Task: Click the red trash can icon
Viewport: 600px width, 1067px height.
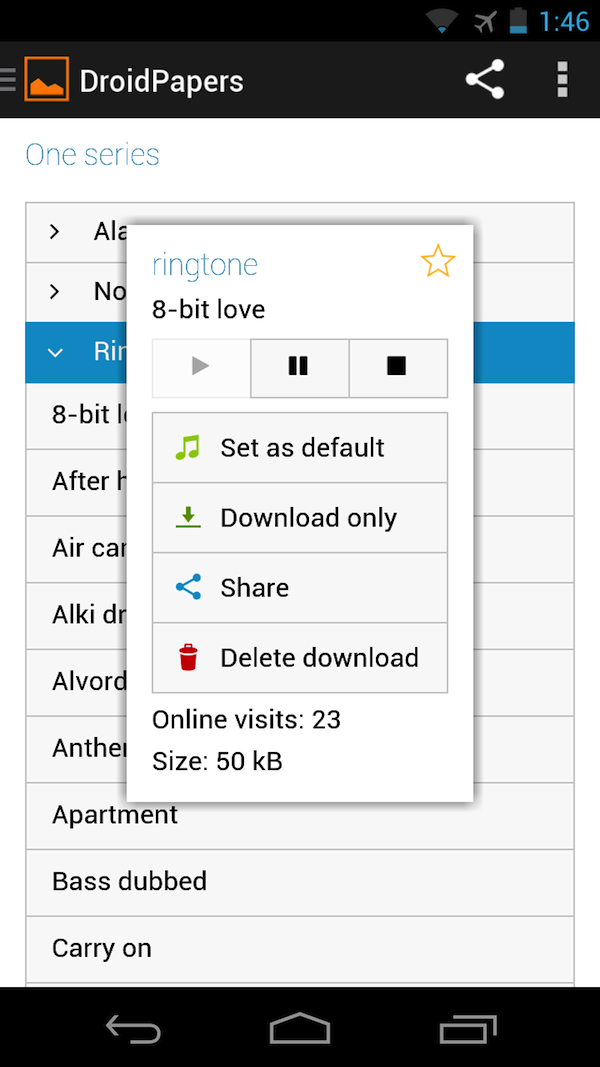Action: [188, 657]
